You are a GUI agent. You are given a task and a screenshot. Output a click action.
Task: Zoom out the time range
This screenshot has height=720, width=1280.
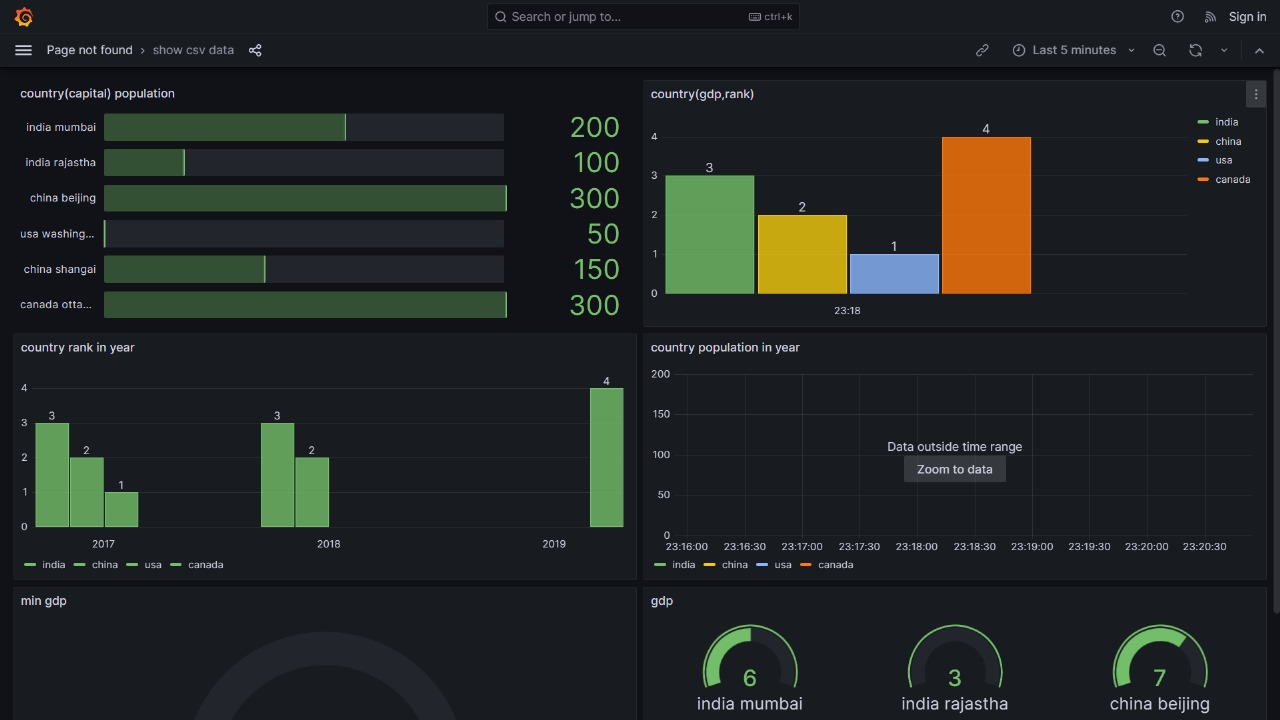click(x=1159, y=50)
